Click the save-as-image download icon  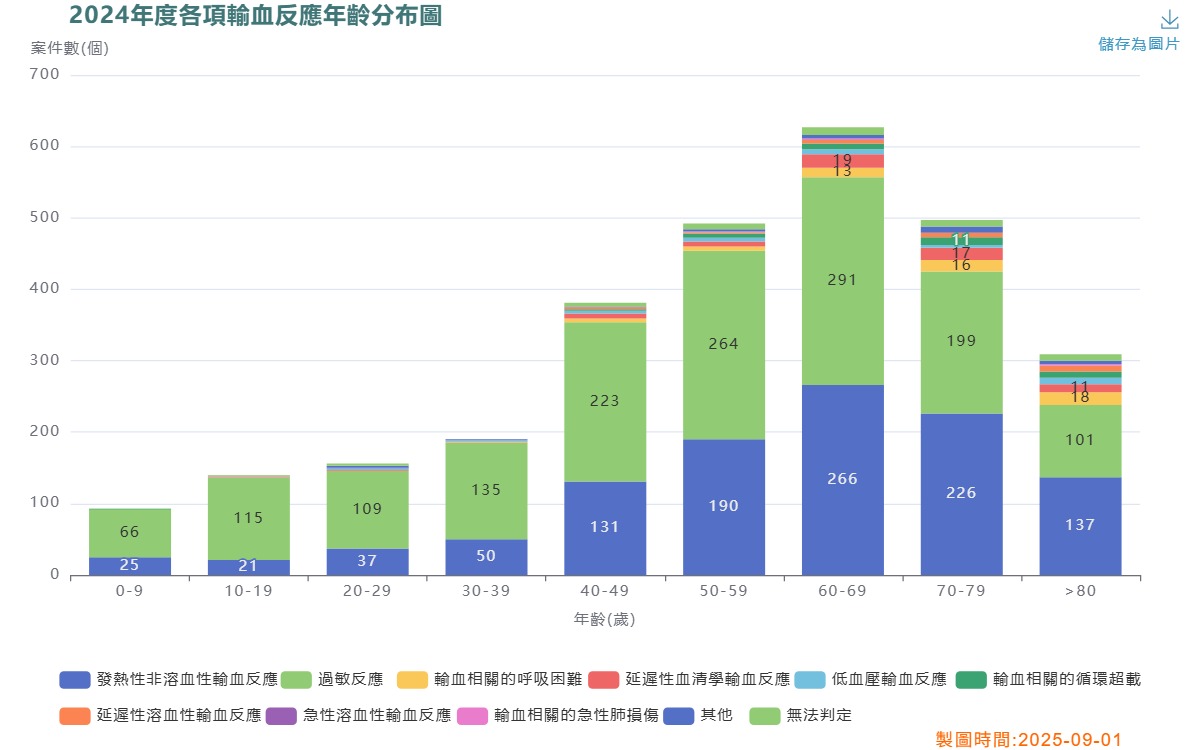(x=1169, y=20)
